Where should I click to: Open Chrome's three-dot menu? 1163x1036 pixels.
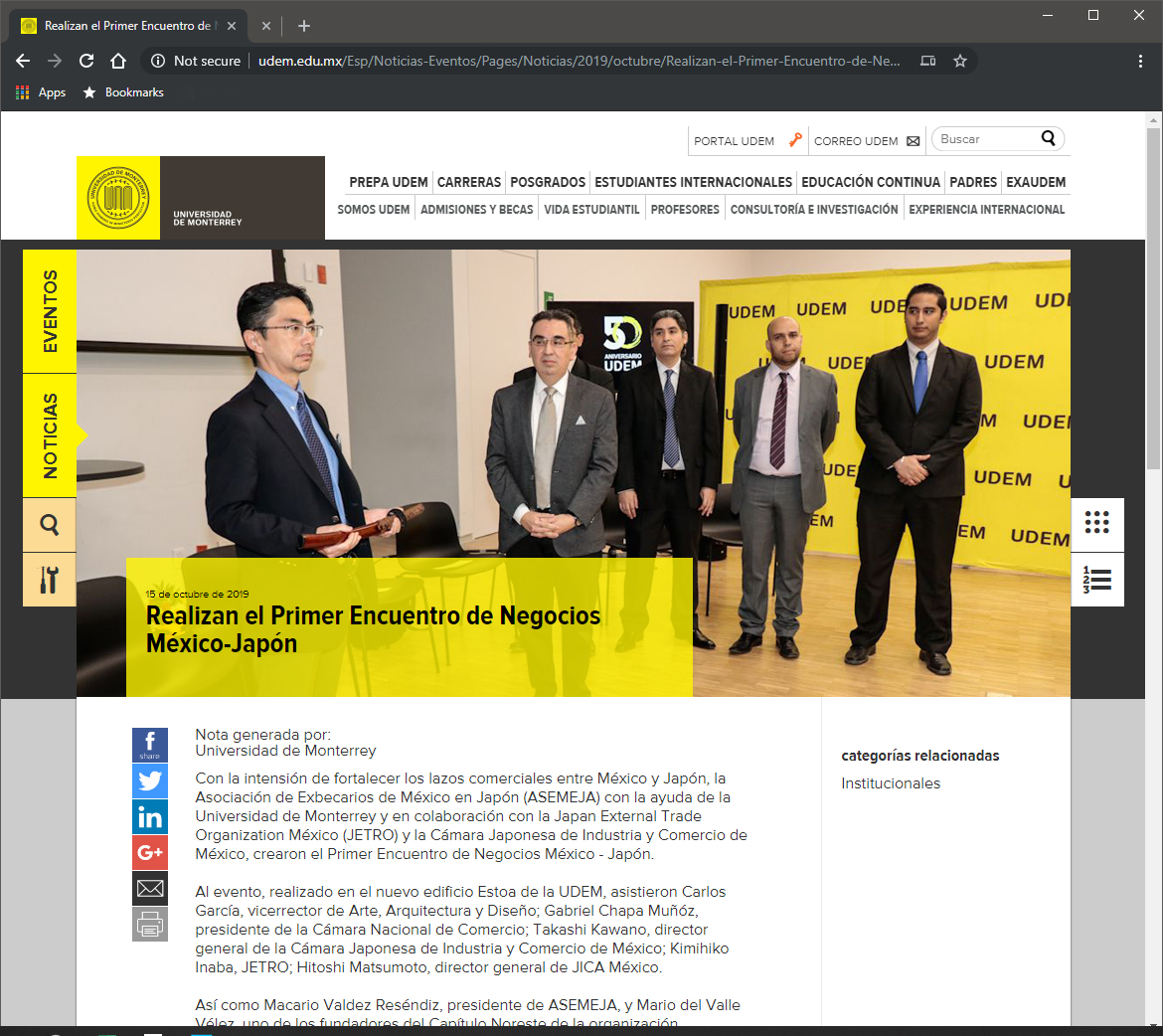(1140, 61)
